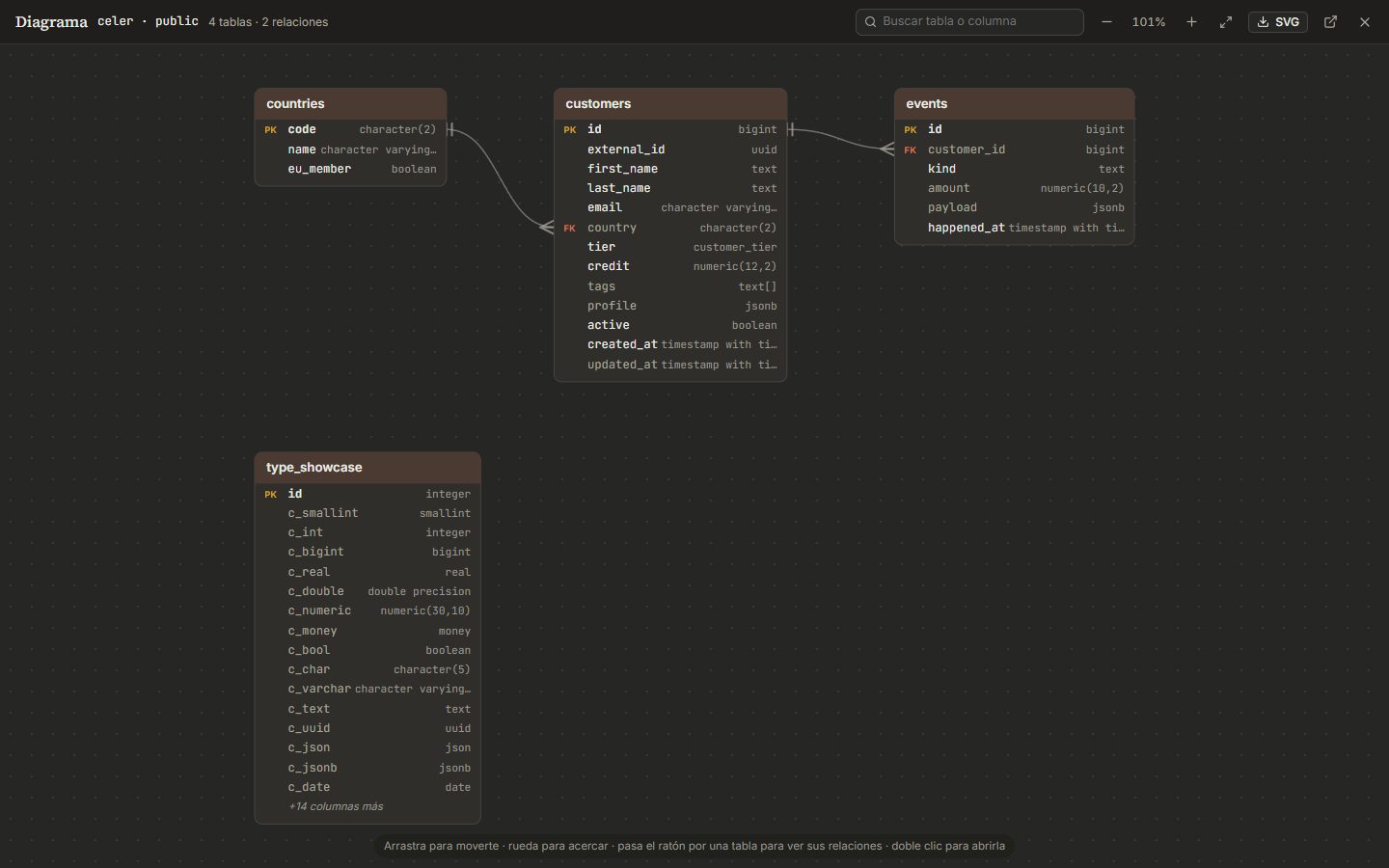Viewport: 1389px width, 868px height.
Task: Click '+14 columnas más' in type_showcase
Action: tap(336, 806)
